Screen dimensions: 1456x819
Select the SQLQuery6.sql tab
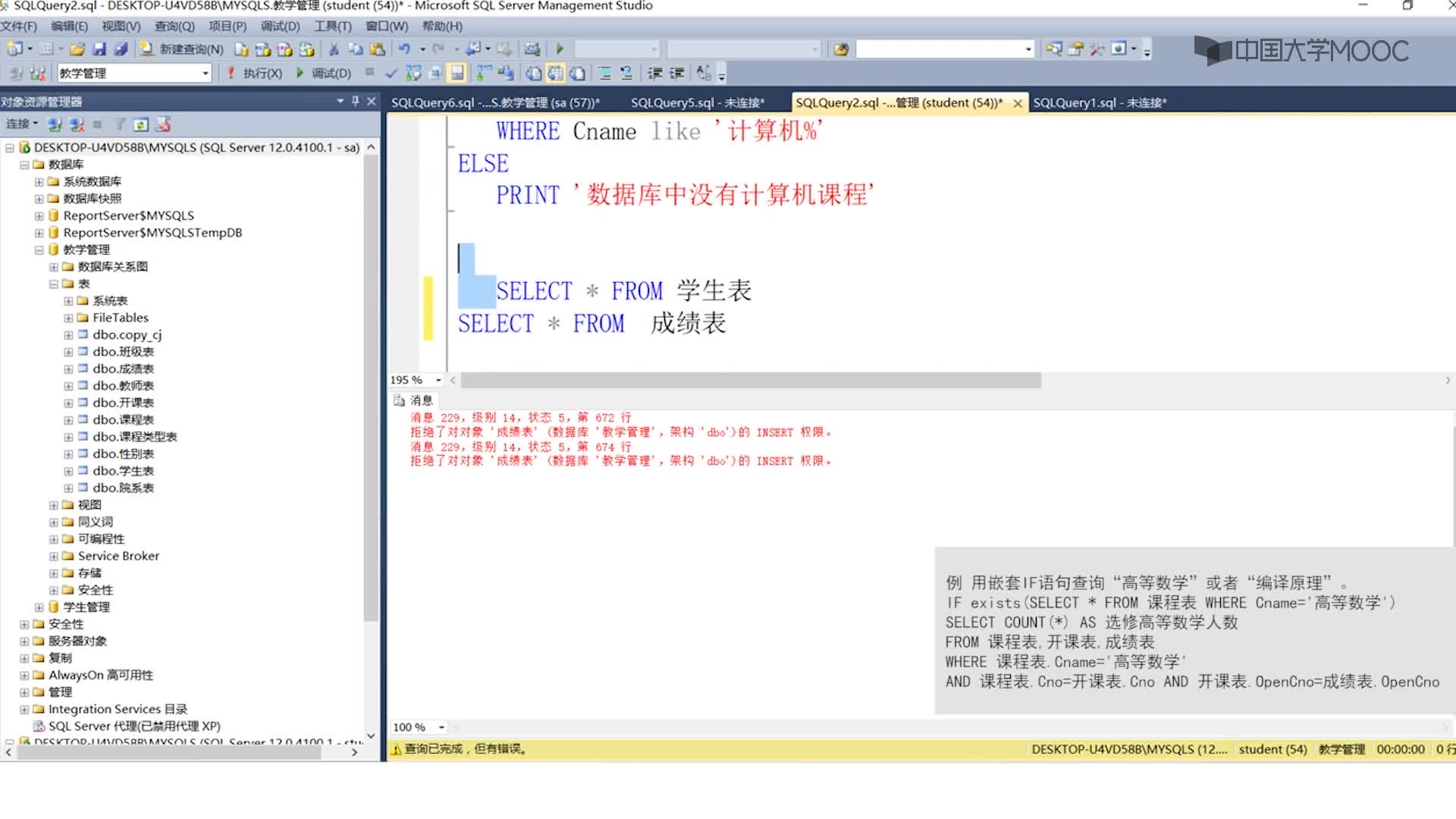point(495,101)
